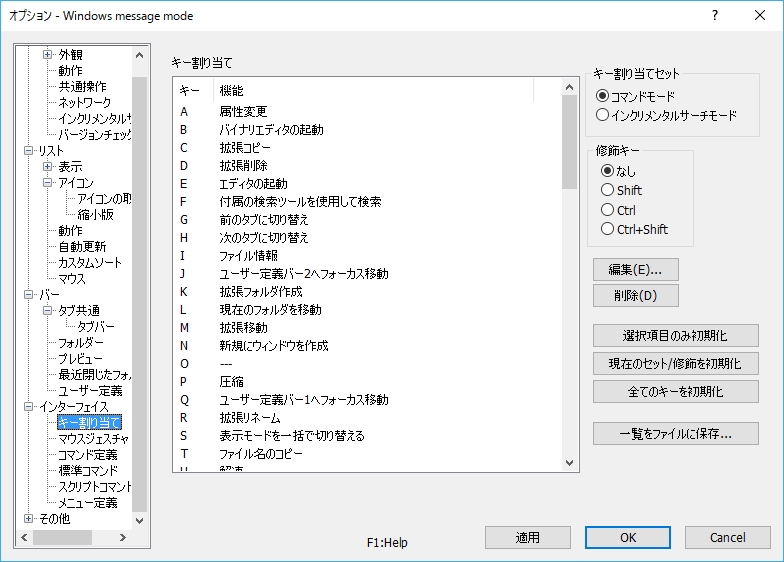Screen dimensions: 784x562
Task: Select row G 前のタブに切り替え
Action: [368, 220]
